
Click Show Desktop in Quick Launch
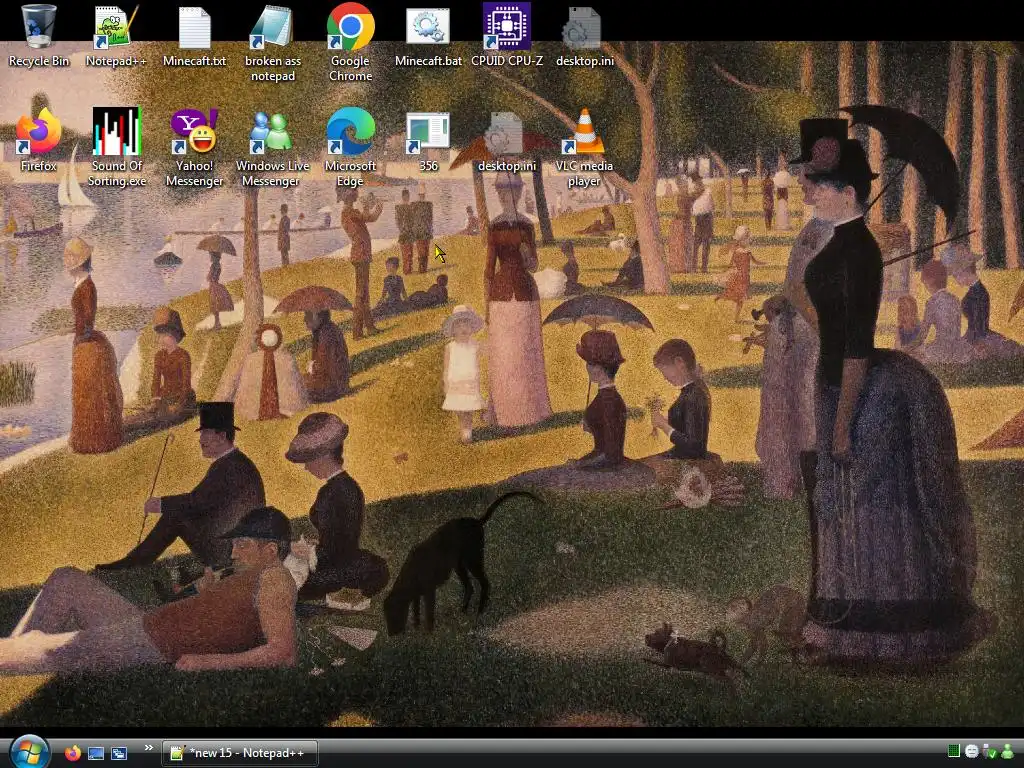pyautogui.click(x=96, y=753)
